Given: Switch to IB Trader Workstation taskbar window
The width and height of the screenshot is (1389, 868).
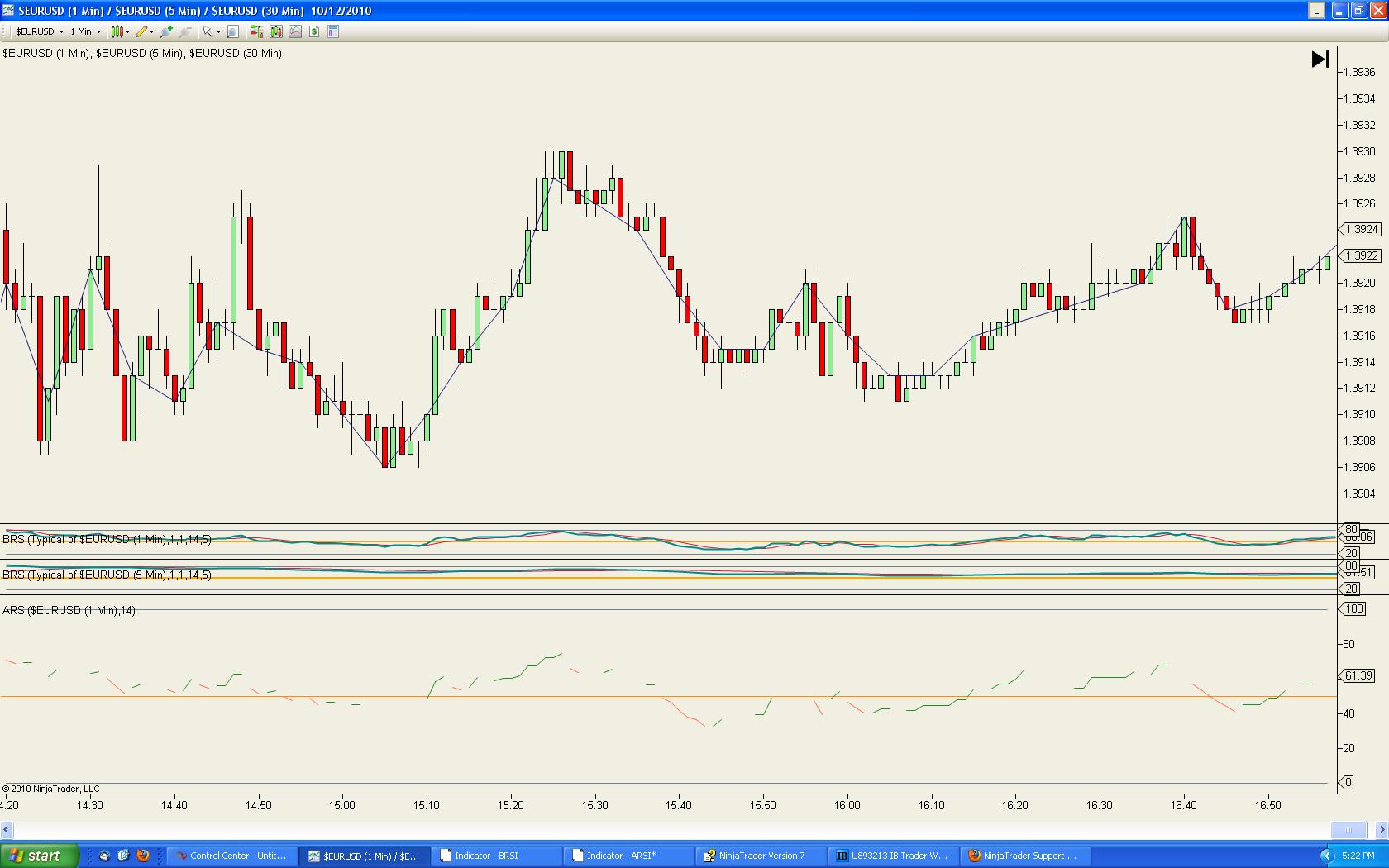Looking at the screenshot, I should click(x=893, y=856).
